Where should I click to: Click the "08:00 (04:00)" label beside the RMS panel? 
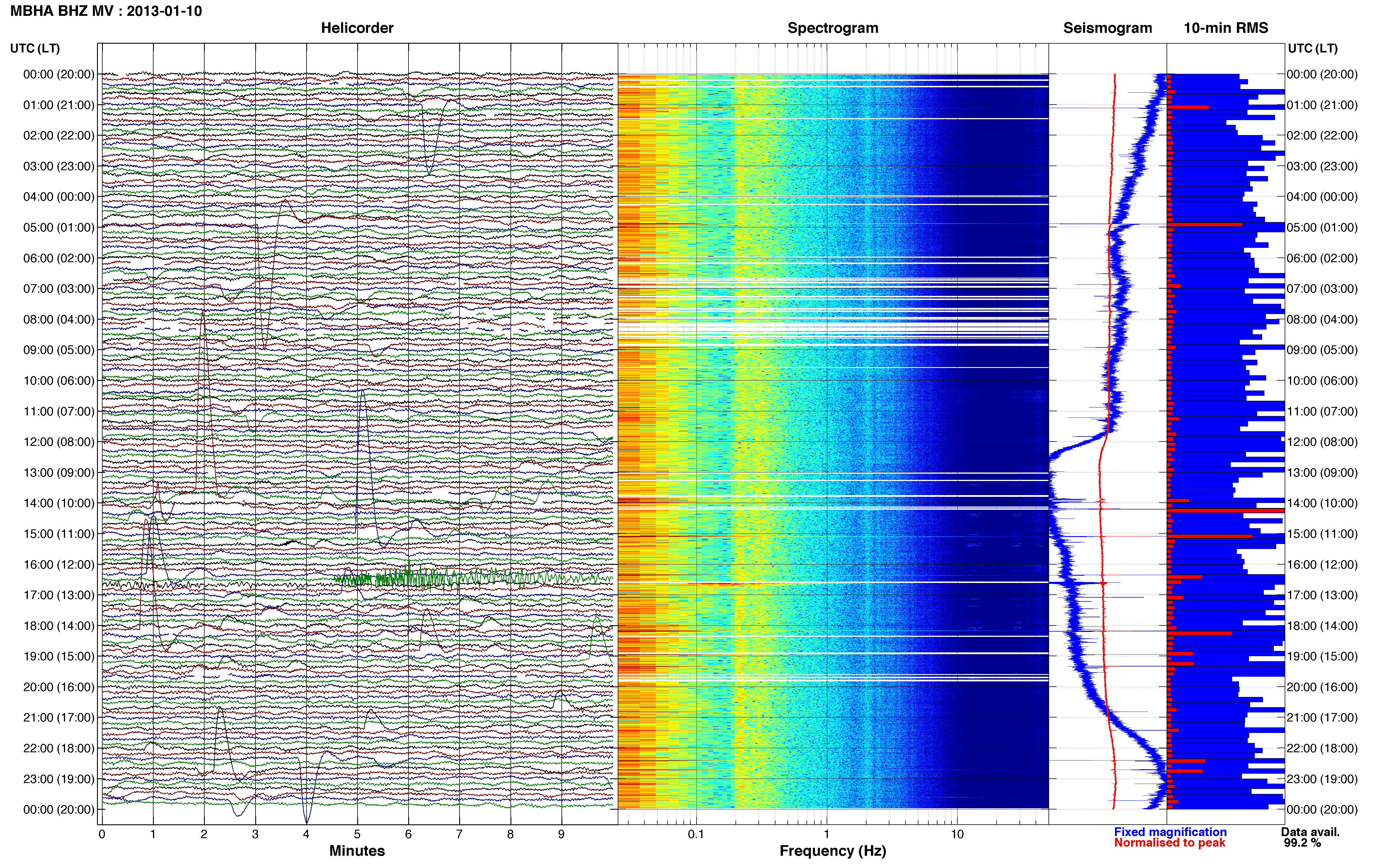1322,319
